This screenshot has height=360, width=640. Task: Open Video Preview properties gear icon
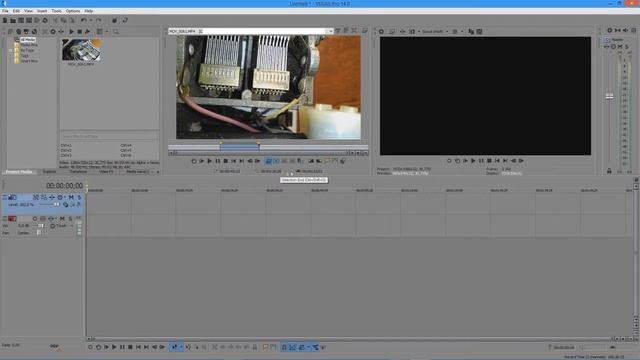point(381,31)
